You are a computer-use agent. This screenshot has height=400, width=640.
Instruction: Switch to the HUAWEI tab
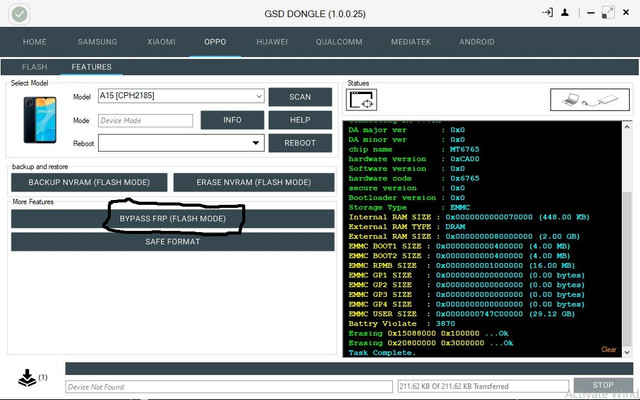(x=272, y=42)
